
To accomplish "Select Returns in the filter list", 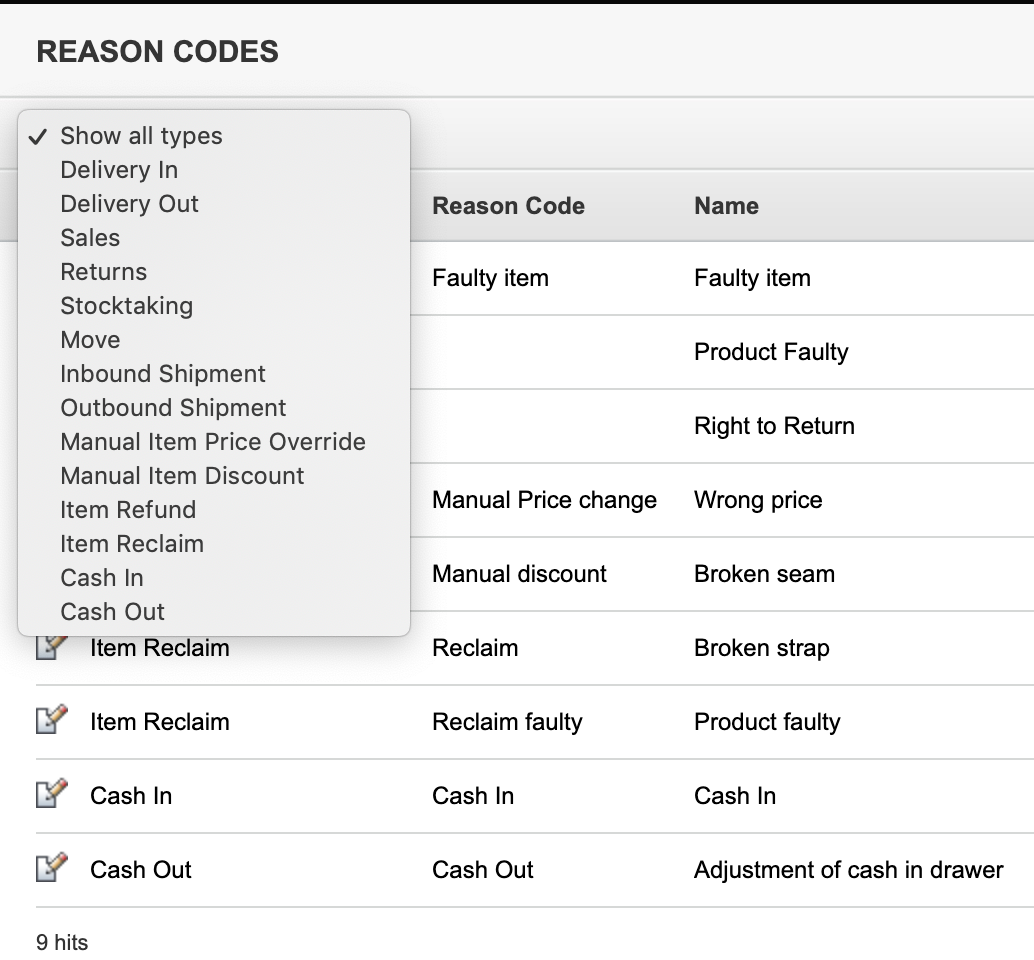I will click(x=103, y=272).
